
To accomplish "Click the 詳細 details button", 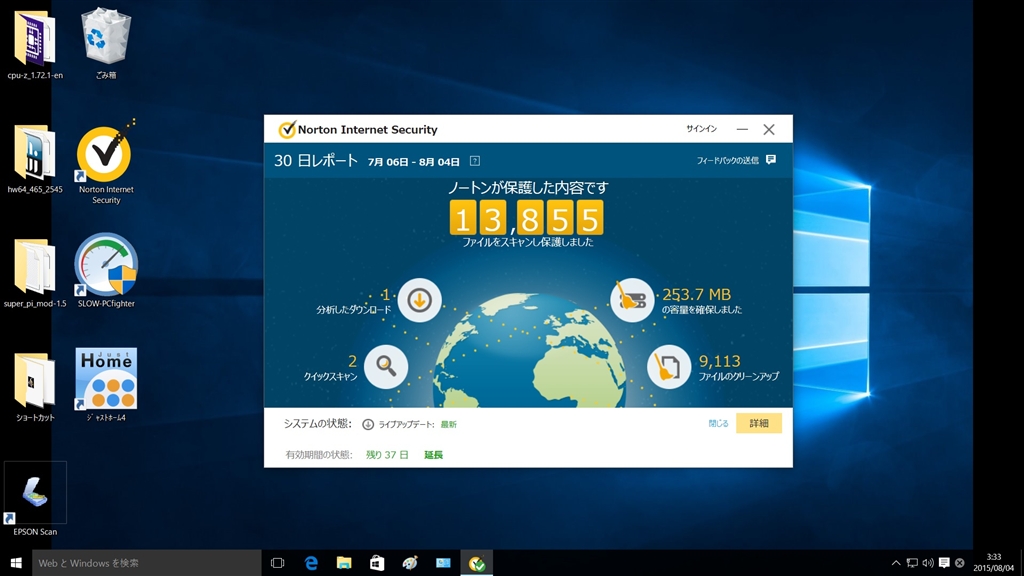I will point(759,423).
